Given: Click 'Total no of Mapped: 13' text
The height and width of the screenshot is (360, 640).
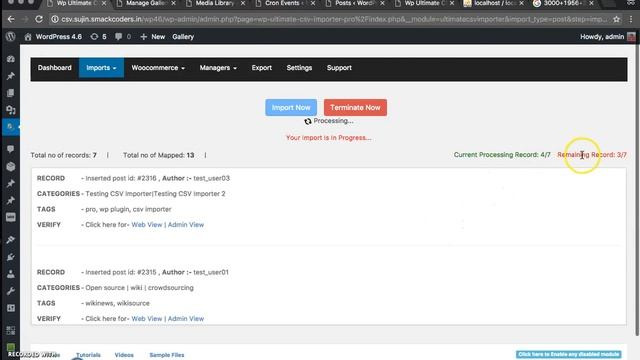Looking at the screenshot, I should coord(159,155).
